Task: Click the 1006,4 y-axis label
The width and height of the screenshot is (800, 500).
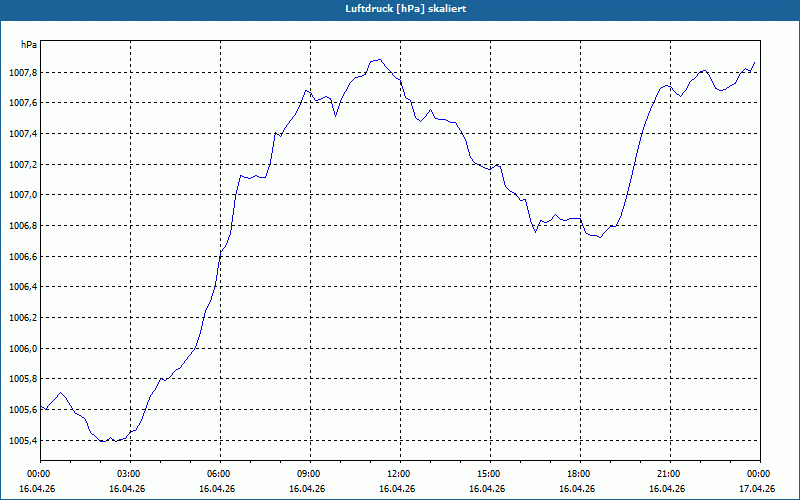Action: 23,287
